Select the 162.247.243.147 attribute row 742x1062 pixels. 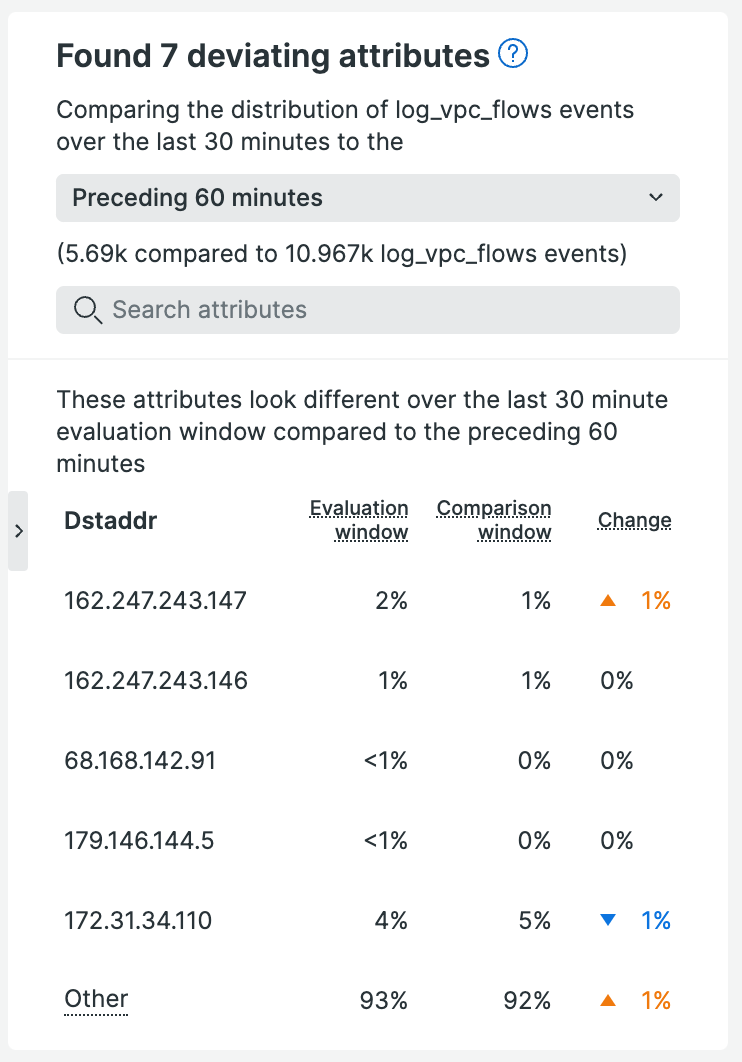coord(155,601)
